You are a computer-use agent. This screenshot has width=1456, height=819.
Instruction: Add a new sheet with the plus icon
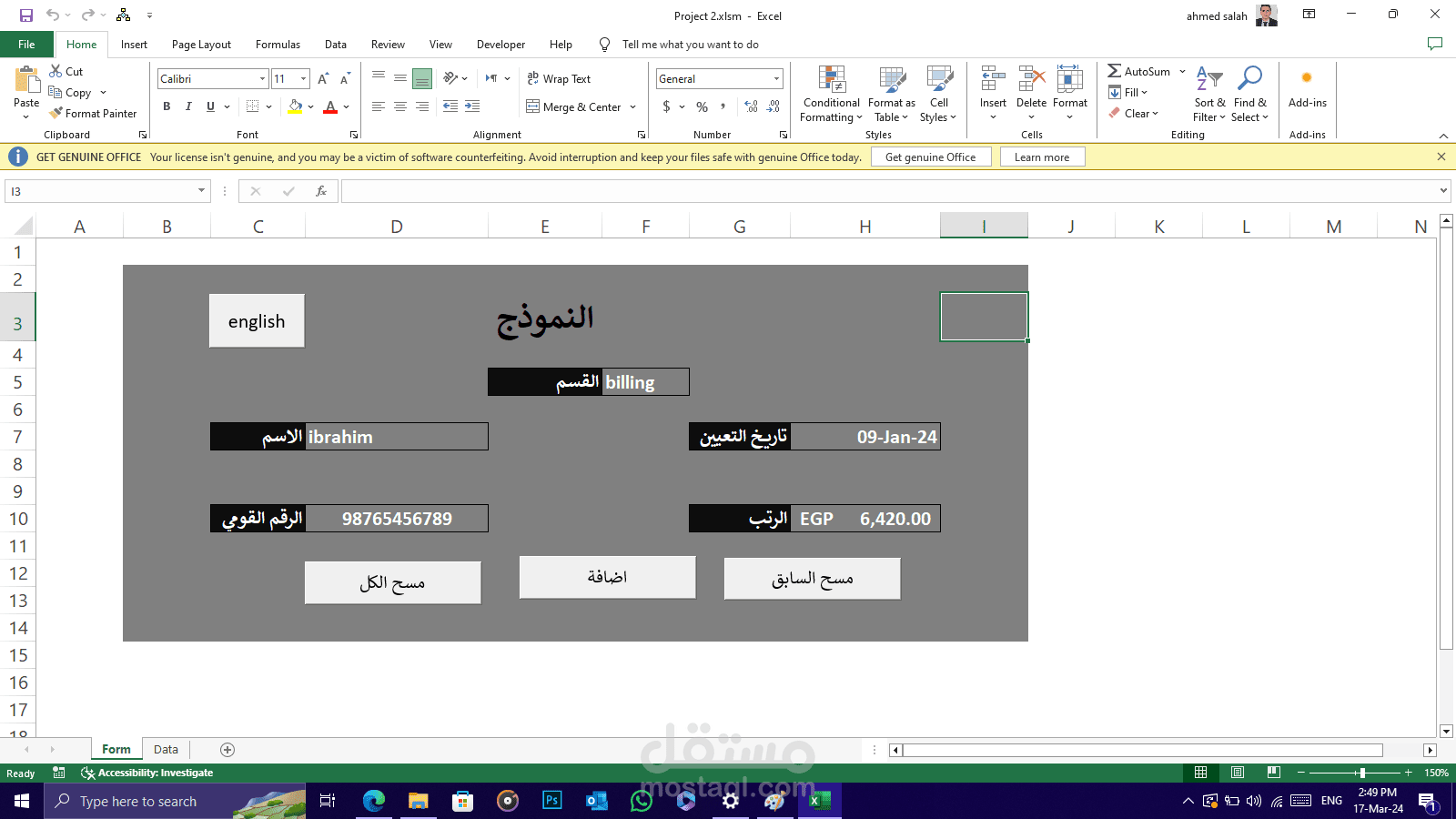pos(227,750)
